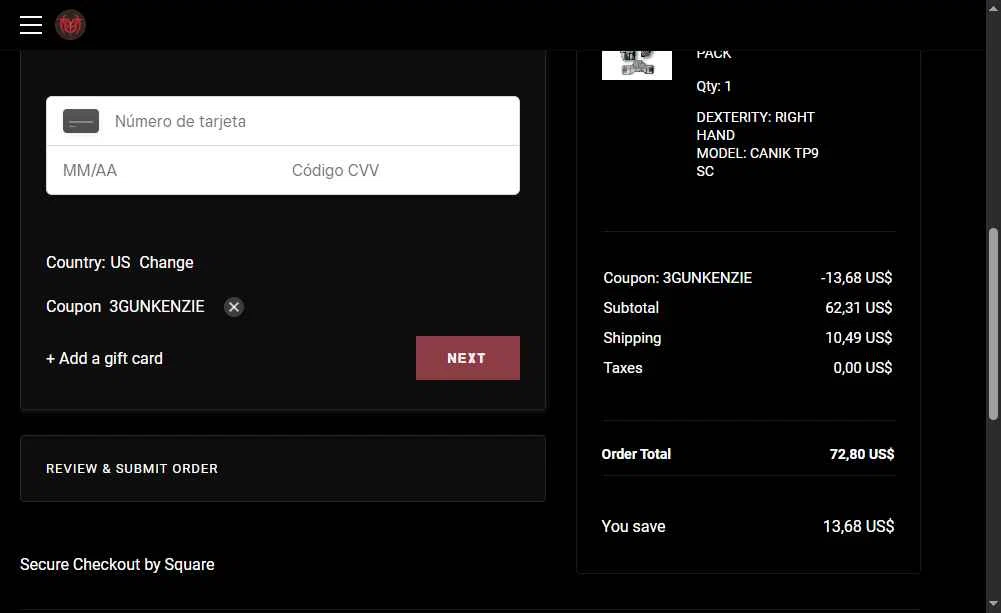Click the red store logo

click(70, 25)
